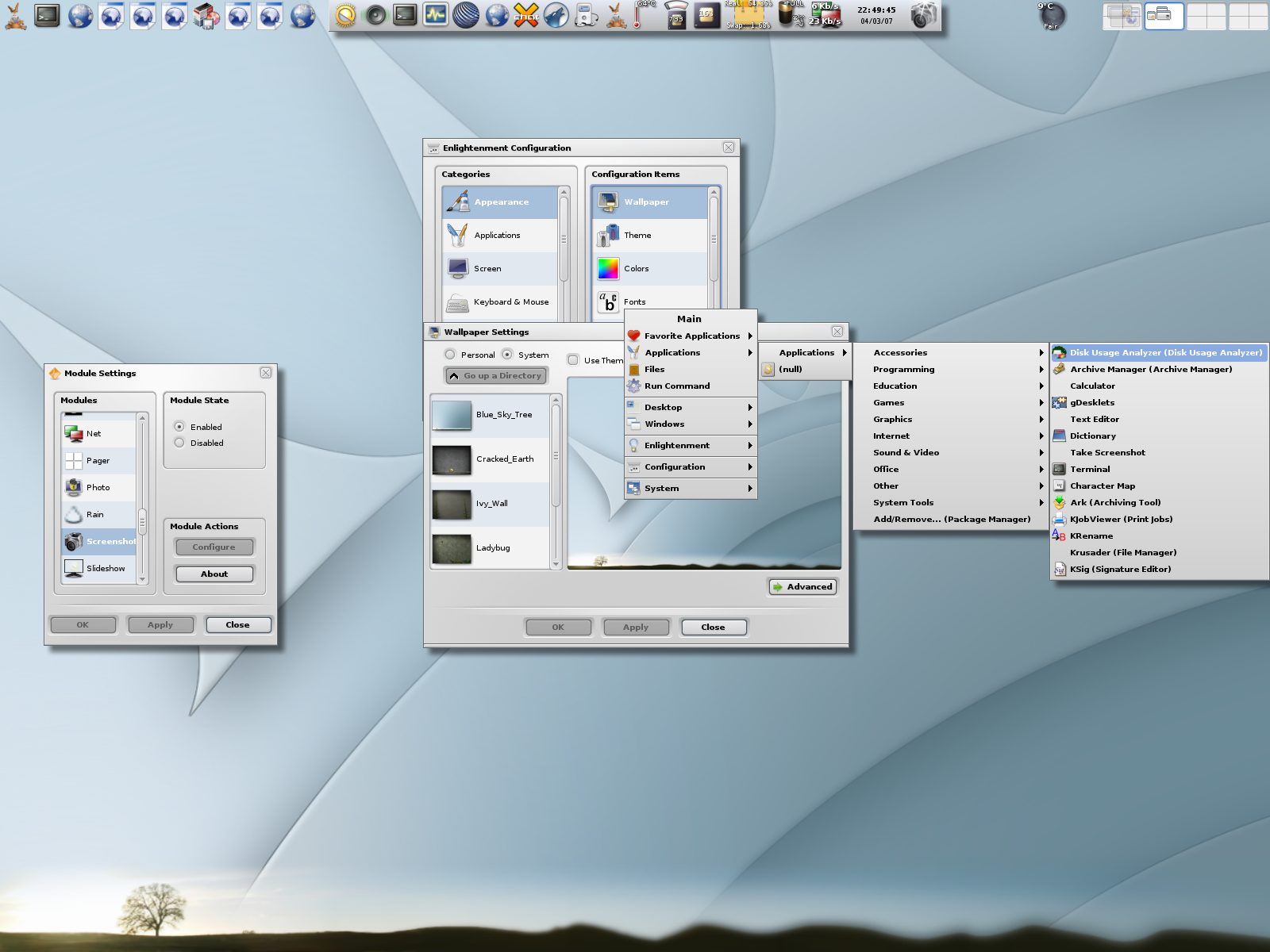This screenshot has height=952, width=1270.
Task: Open the Fonts configuration icon
Action: click(608, 302)
